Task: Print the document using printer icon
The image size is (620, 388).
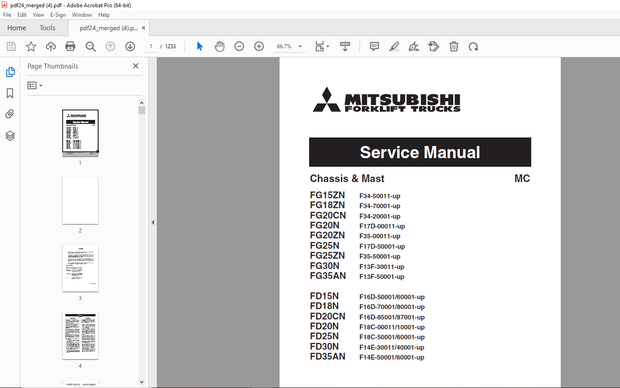Action: (70, 47)
